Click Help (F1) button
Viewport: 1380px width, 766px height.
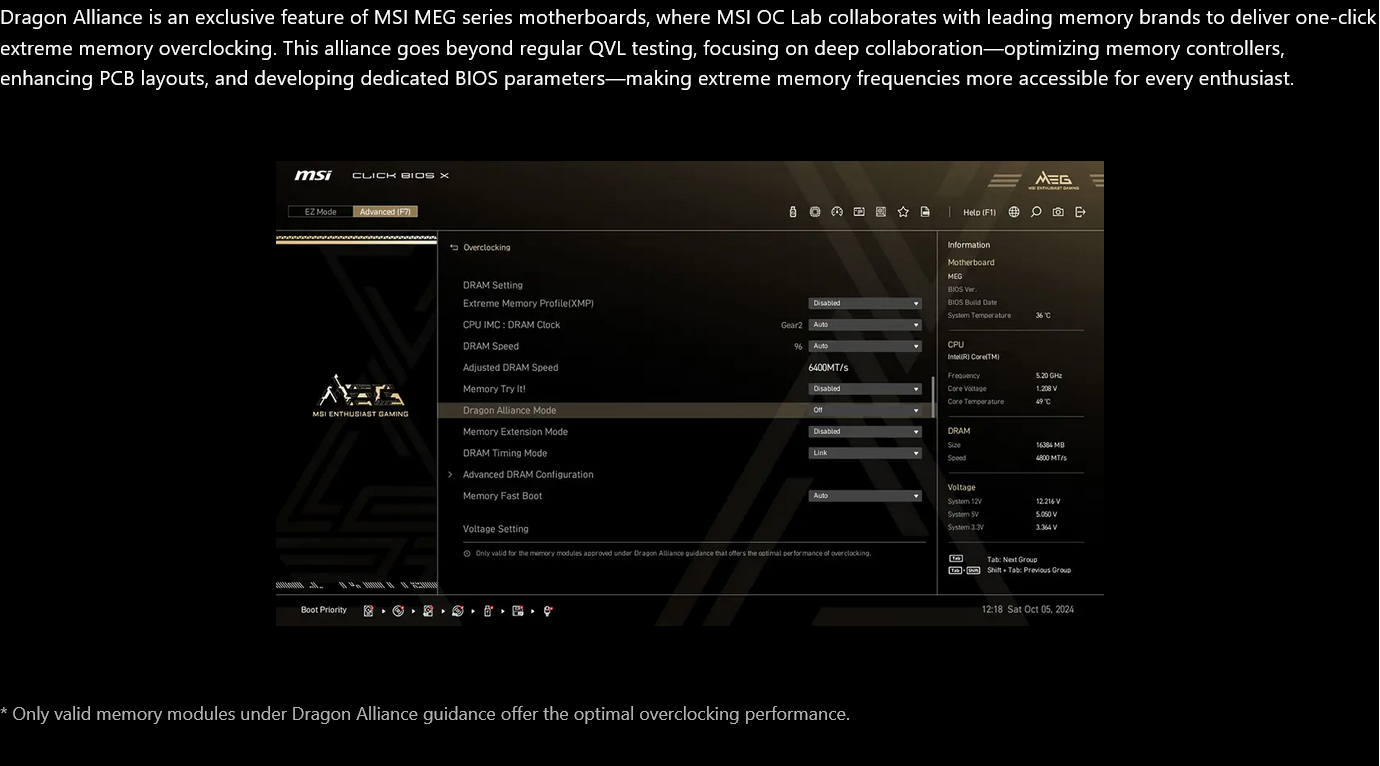[979, 212]
